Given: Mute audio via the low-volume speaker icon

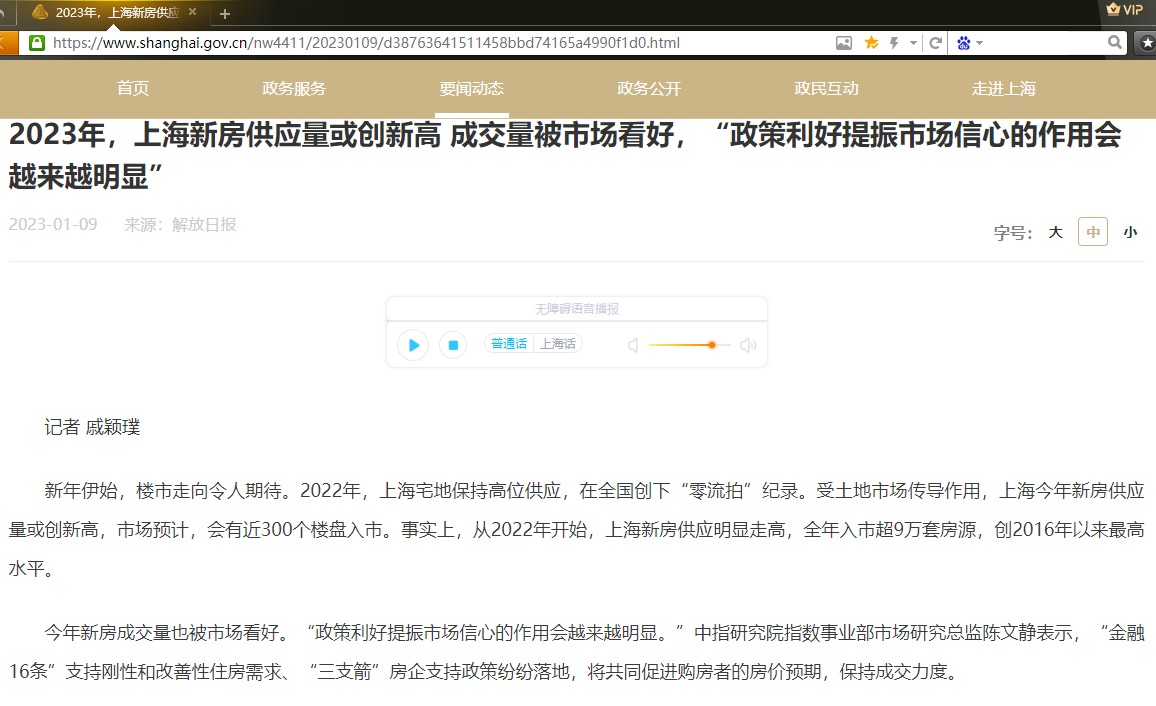Looking at the screenshot, I should 633,345.
